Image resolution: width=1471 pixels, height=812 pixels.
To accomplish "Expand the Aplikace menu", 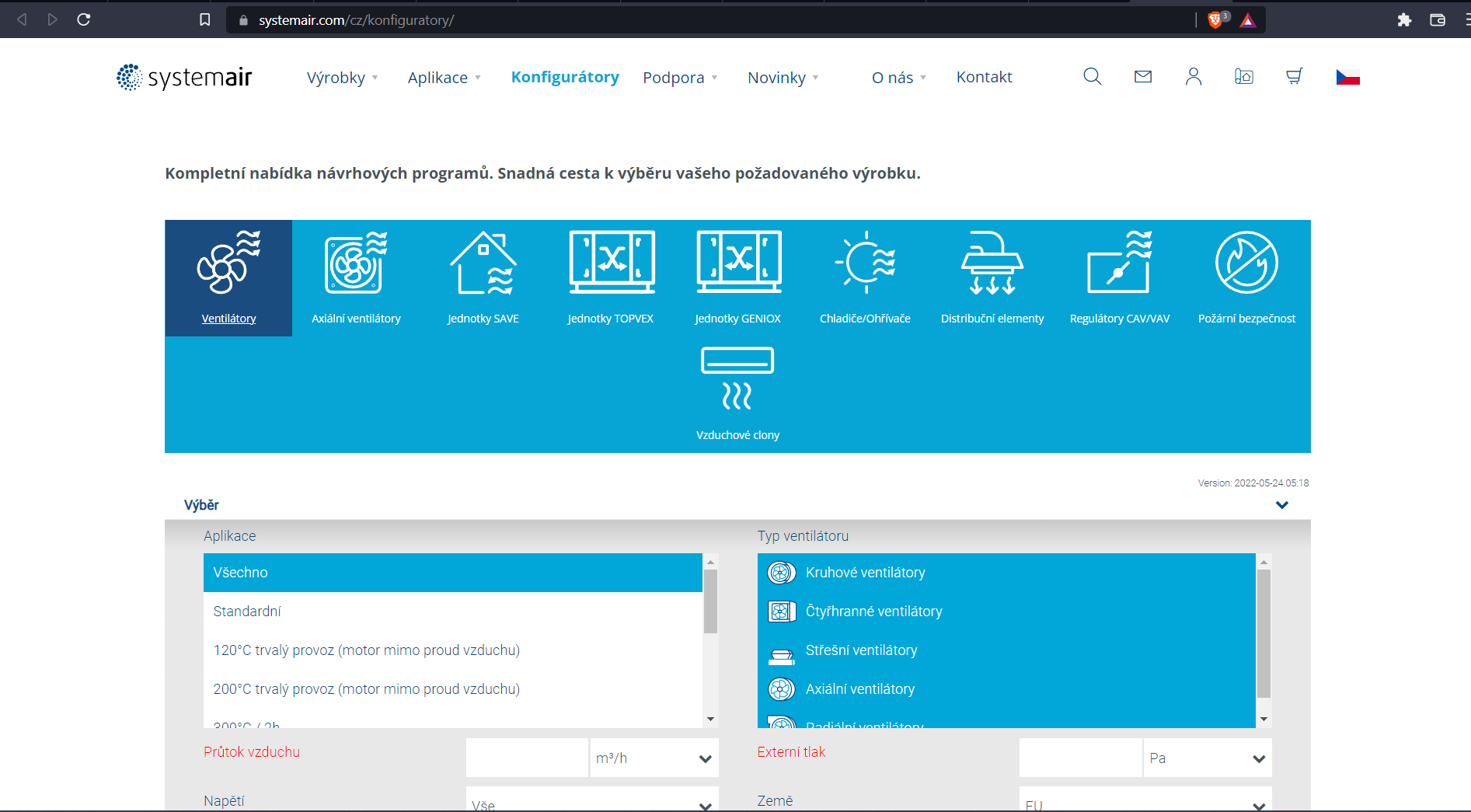I will (x=444, y=78).
